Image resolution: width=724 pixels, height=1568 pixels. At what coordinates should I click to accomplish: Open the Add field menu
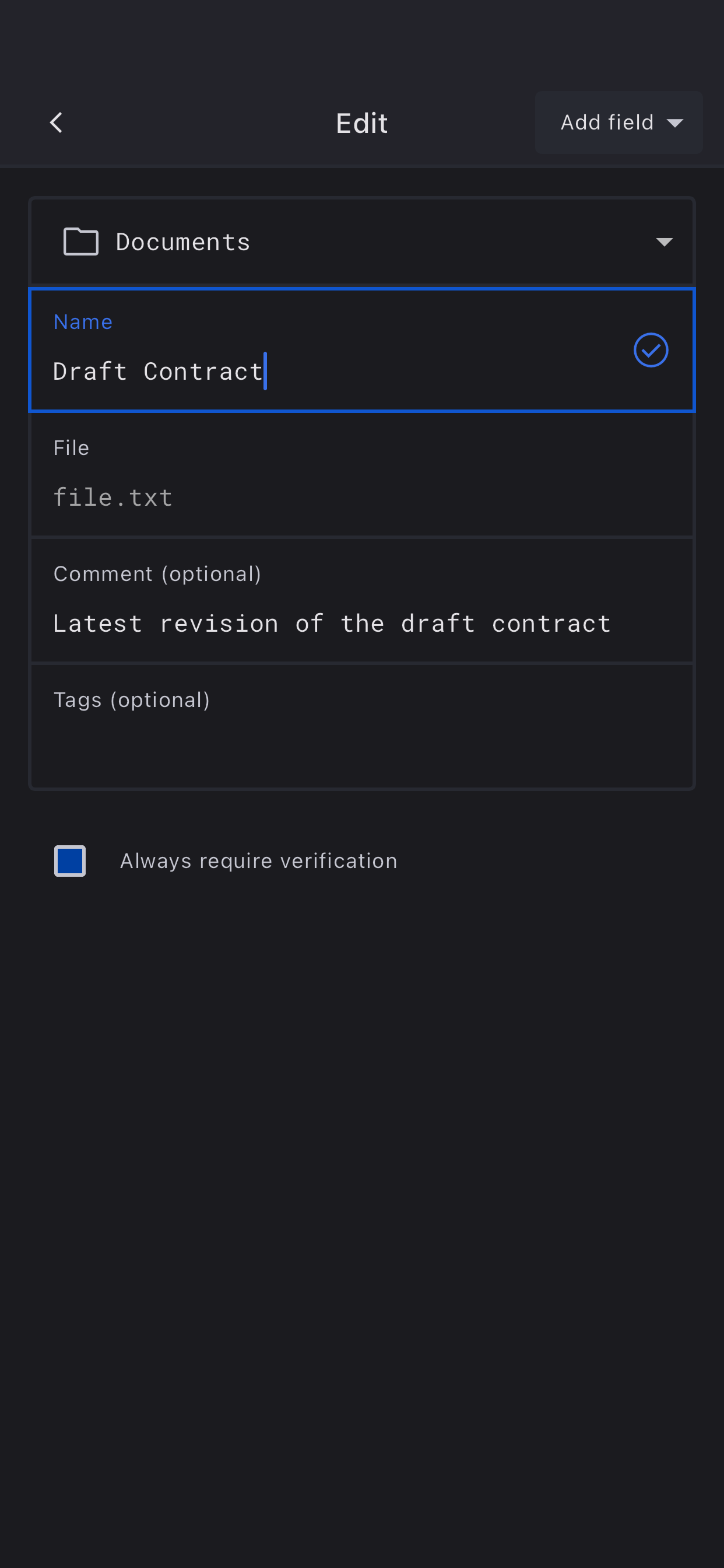pos(618,123)
